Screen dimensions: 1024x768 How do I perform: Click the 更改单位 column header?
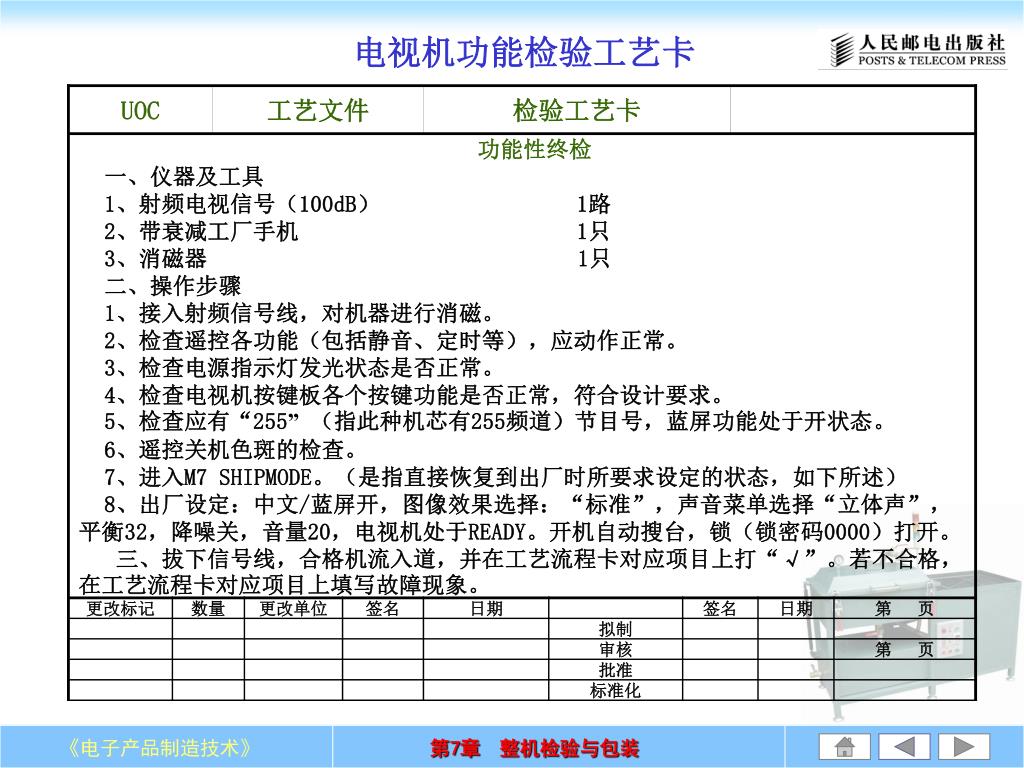click(293, 609)
